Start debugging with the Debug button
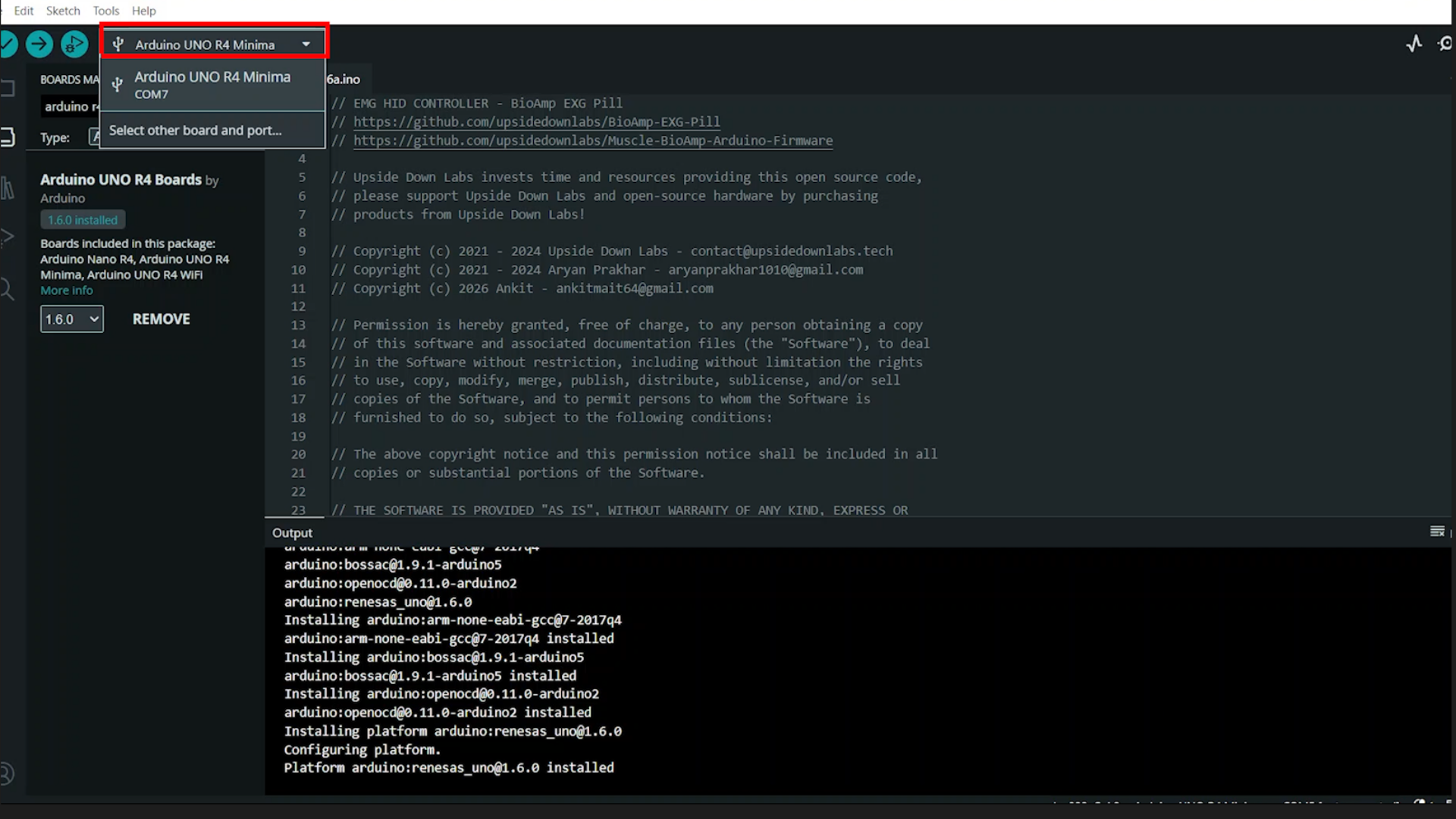The width and height of the screenshot is (1456, 819). 74,44
